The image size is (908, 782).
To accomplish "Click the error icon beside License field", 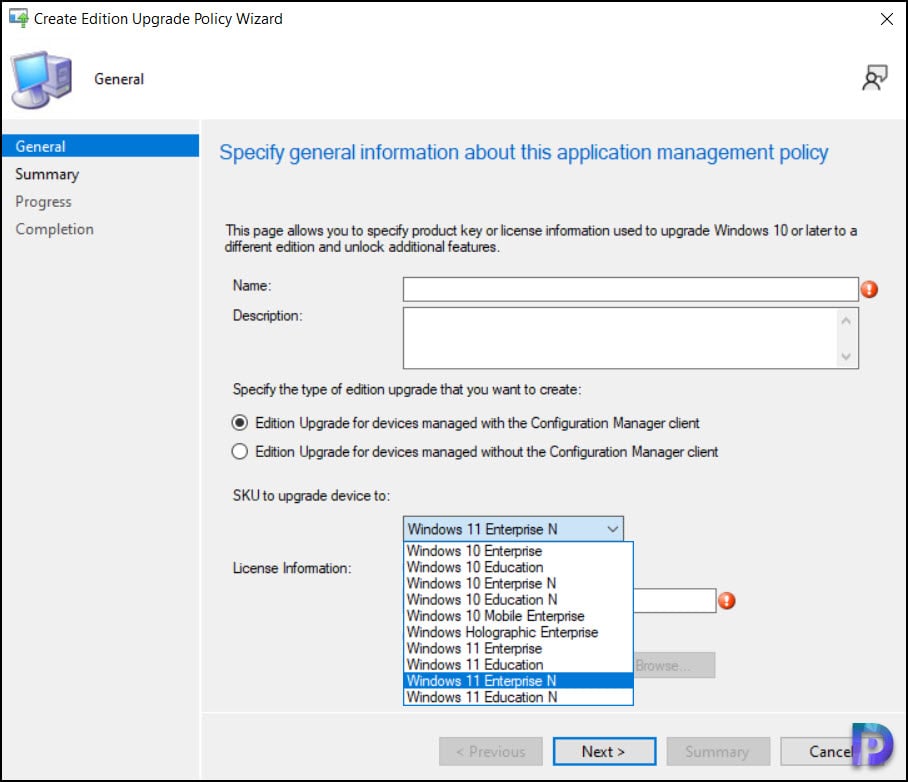I will 726,601.
